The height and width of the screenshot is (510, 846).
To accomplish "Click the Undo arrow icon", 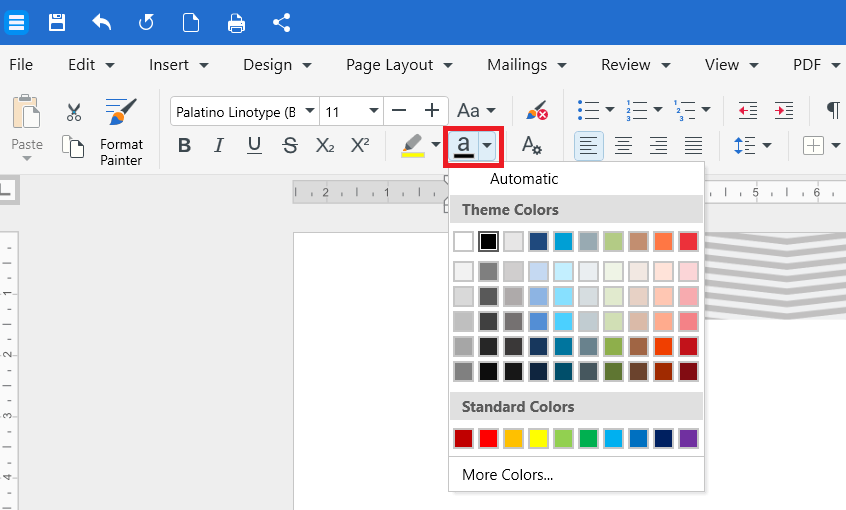I will (101, 23).
